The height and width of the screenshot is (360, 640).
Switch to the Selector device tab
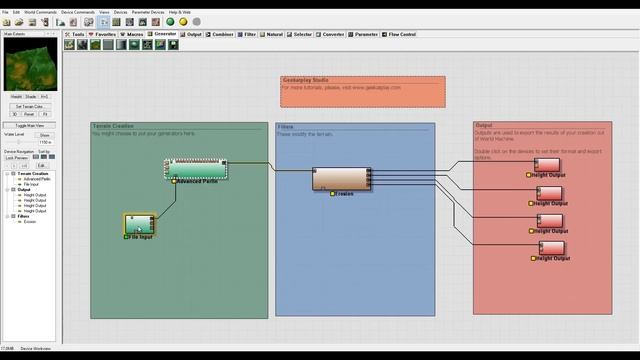click(299, 34)
